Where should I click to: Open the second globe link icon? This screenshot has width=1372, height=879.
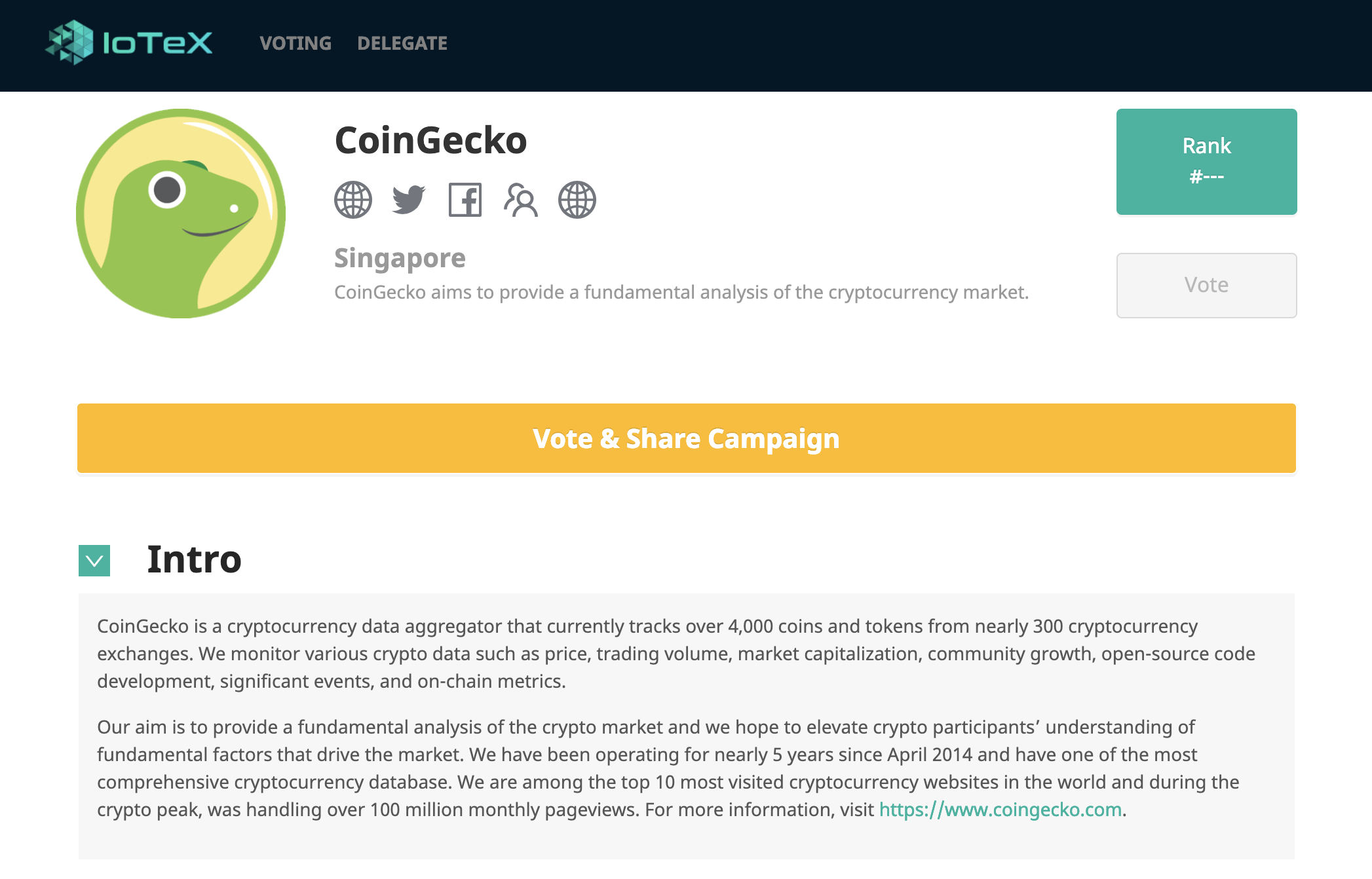577,200
